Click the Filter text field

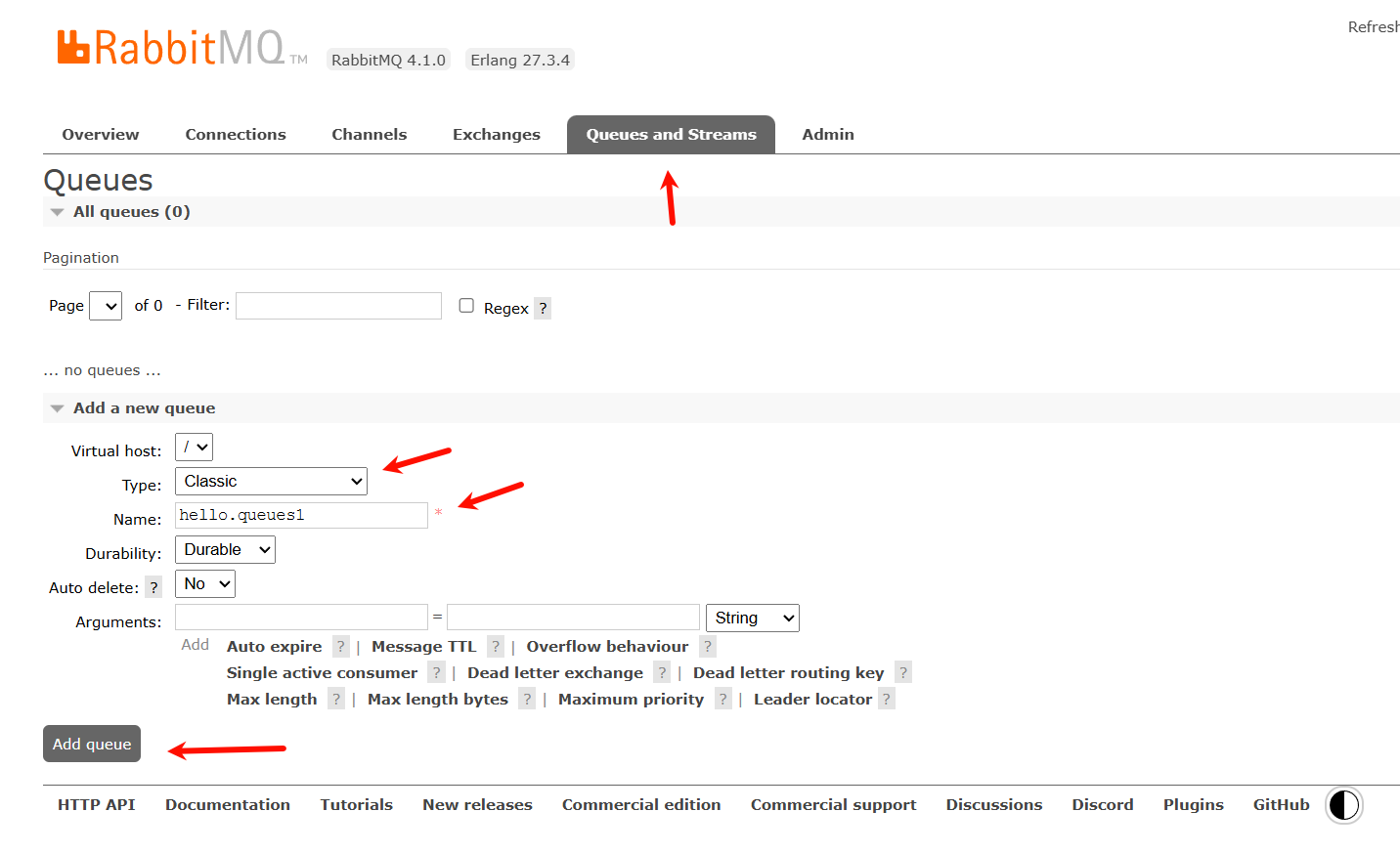pos(338,306)
